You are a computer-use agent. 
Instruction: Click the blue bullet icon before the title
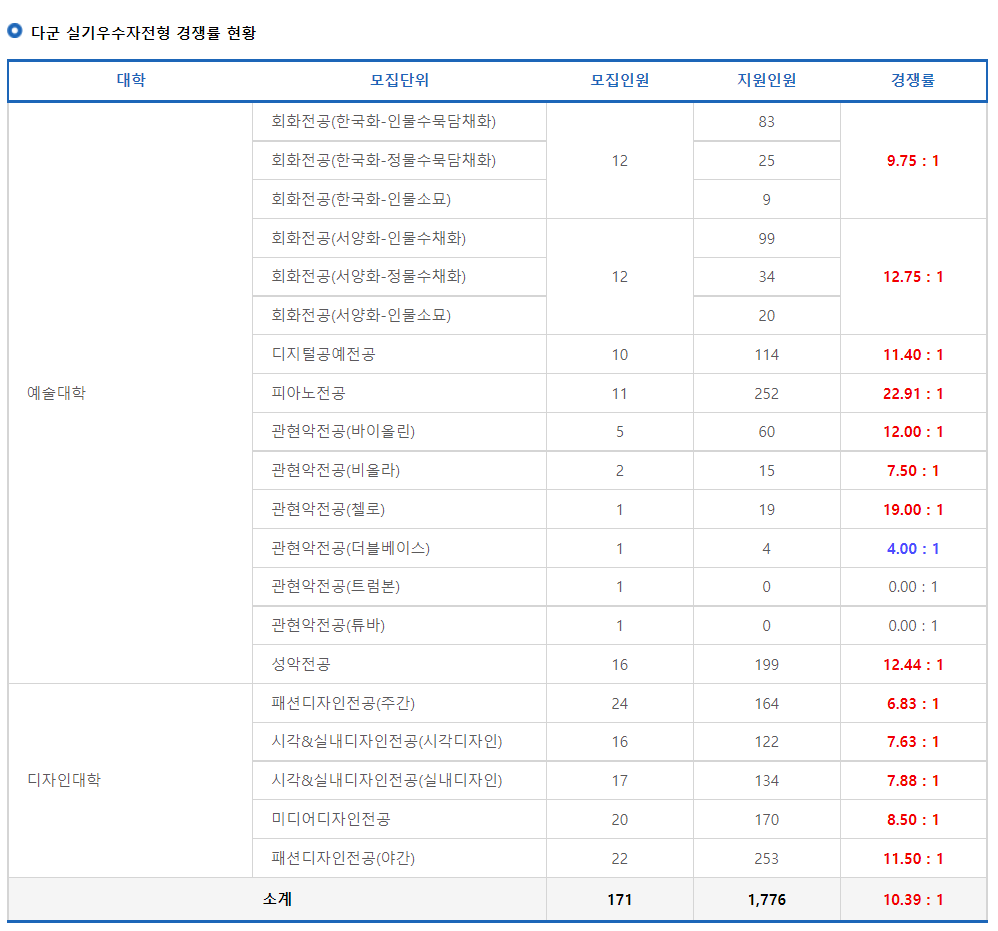click(x=13, y=31)
